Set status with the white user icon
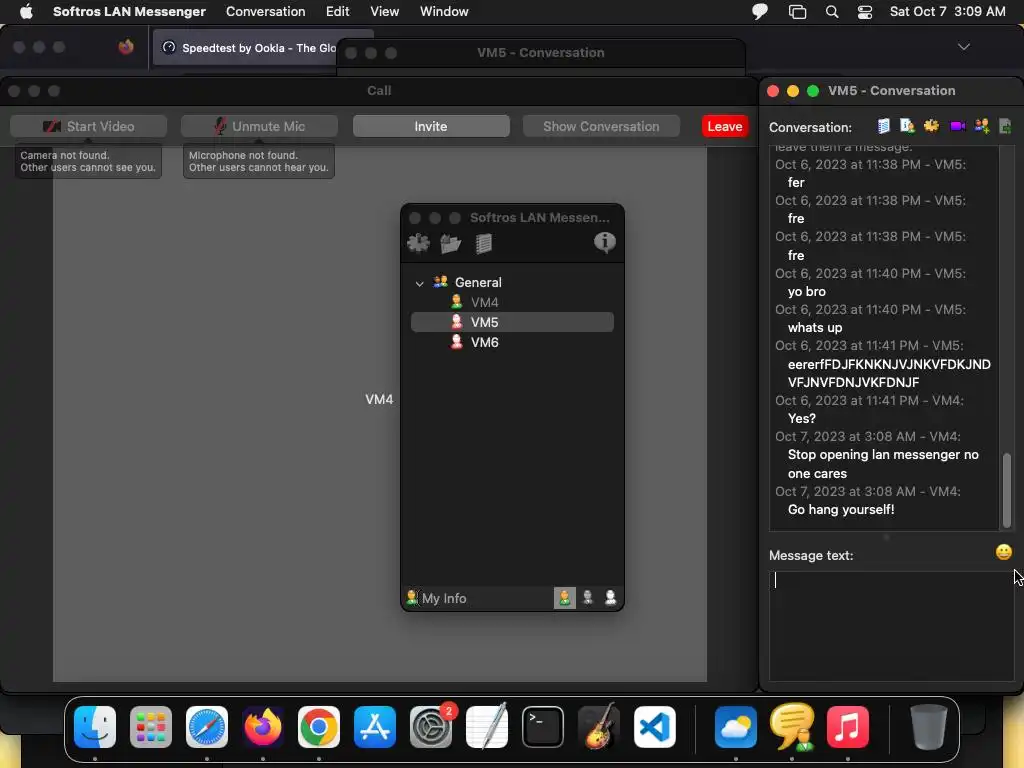The image size is (1024, 768). point(611,598)
